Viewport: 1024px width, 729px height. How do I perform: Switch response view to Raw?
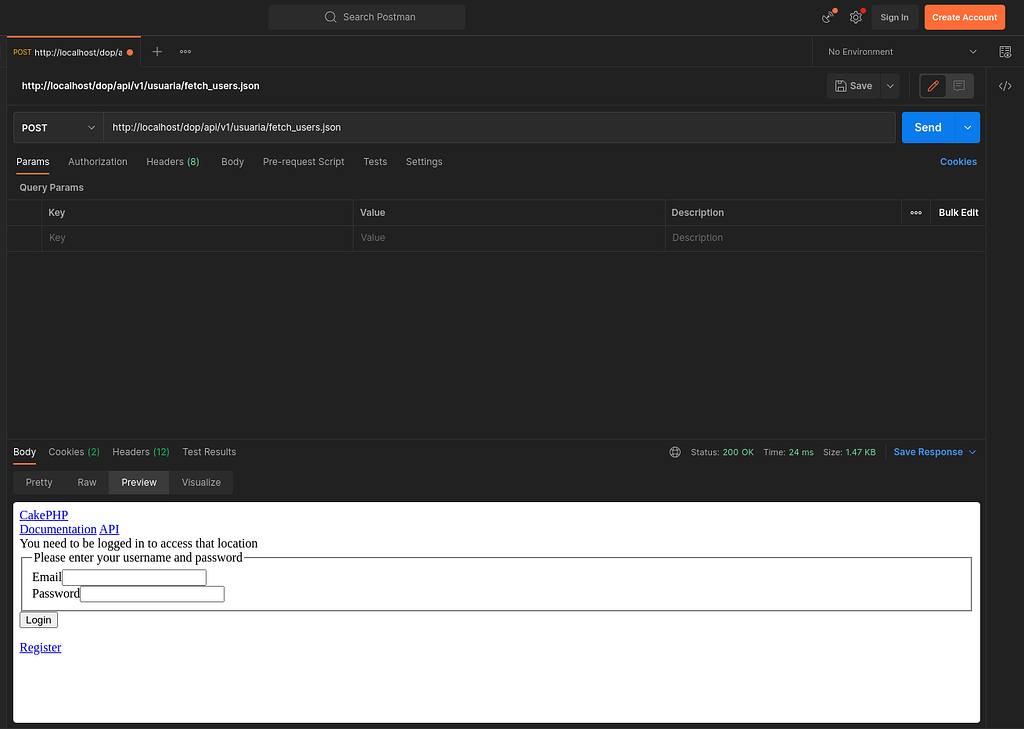(86, 482)
